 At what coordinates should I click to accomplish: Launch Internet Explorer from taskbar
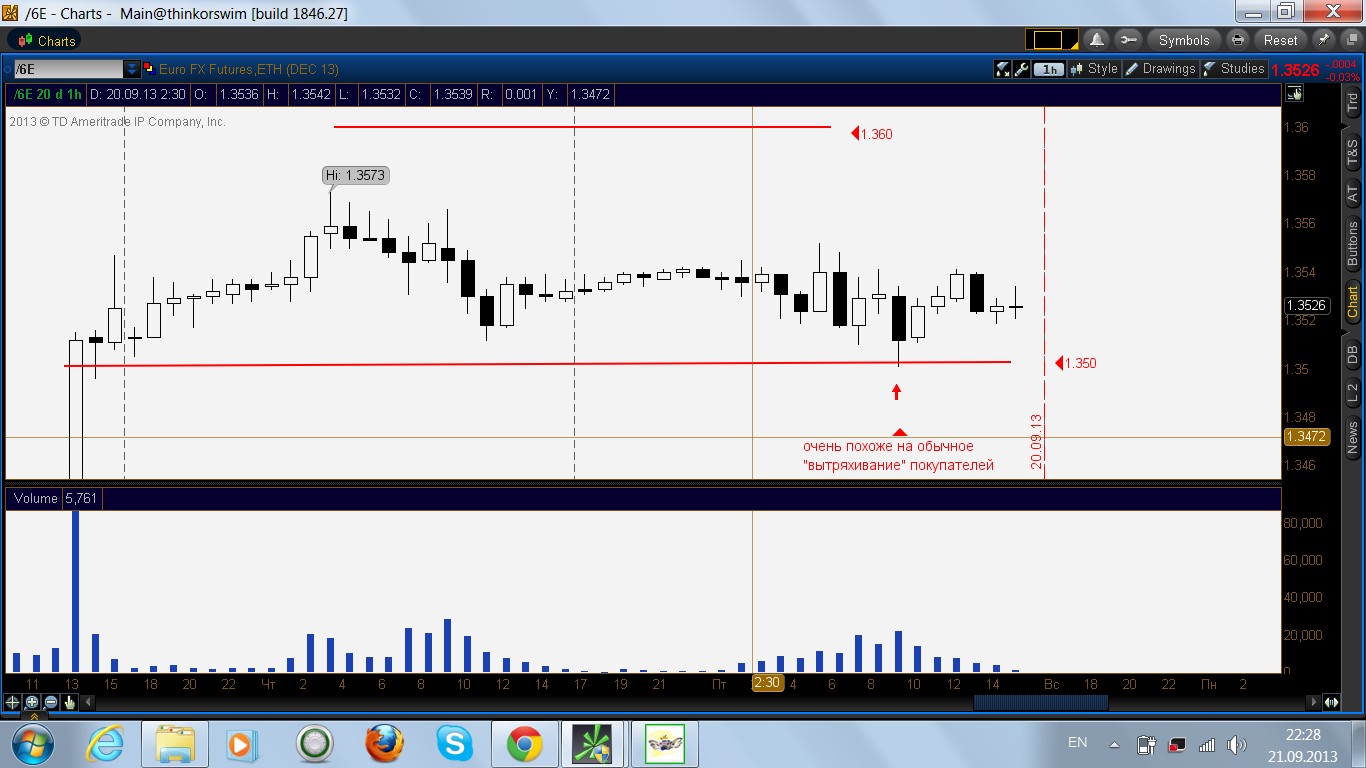click(x=105, y=744)
